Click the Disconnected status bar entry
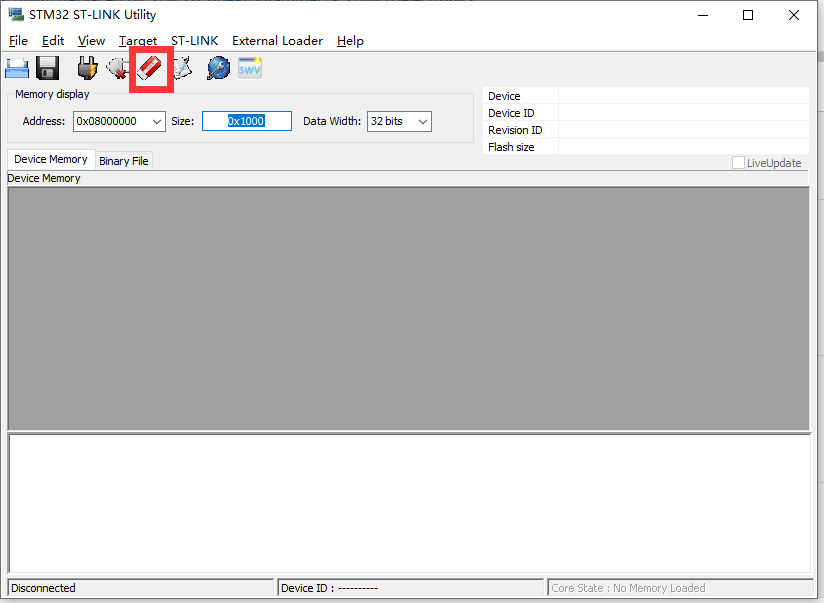The width and height of the screenshot is (824, 603). 141,588
